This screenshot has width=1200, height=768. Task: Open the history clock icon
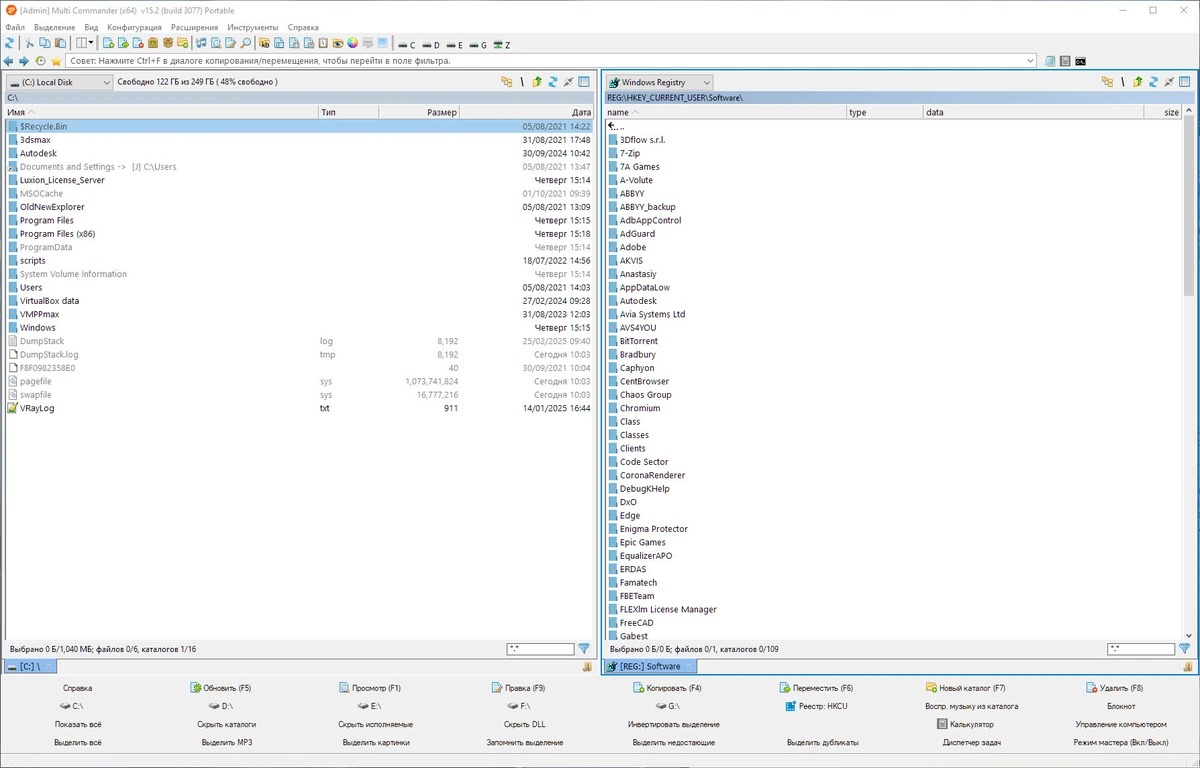[x=40, y=61]
